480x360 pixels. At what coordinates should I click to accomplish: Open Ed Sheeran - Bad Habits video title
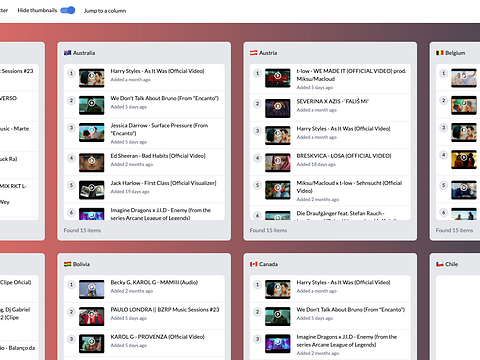[x=158, y=156]
